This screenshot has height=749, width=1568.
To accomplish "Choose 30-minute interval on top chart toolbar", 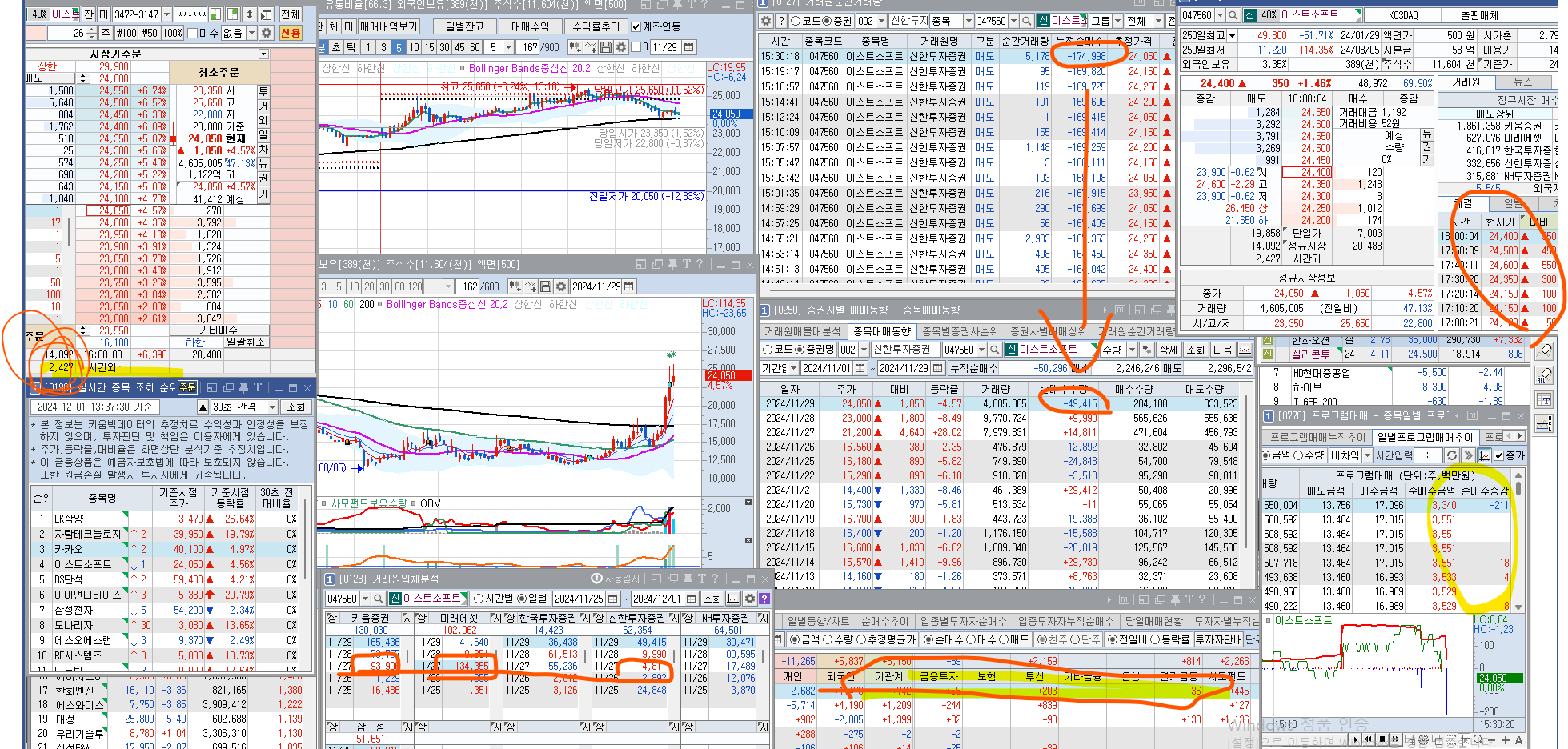I will point(444,47).
